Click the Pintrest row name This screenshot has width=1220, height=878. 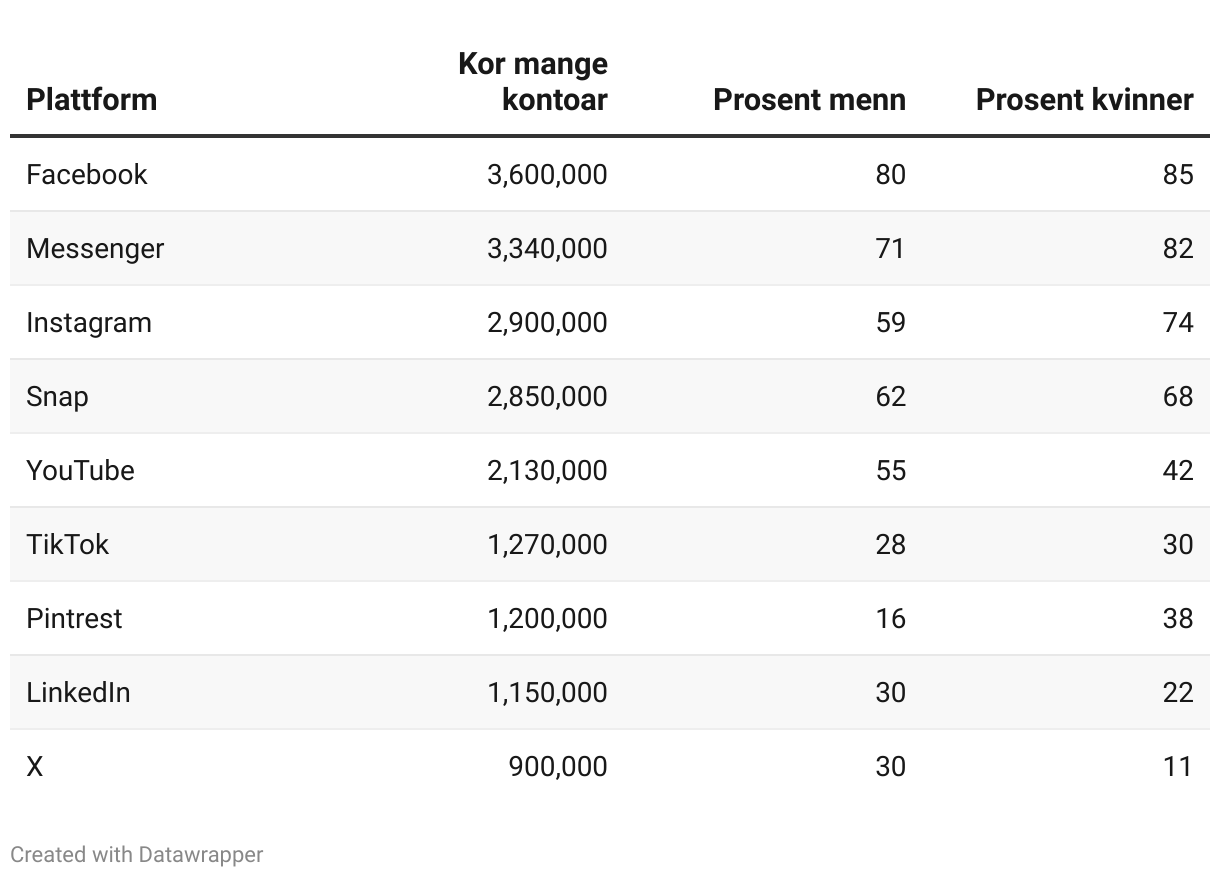pos(74,619)
